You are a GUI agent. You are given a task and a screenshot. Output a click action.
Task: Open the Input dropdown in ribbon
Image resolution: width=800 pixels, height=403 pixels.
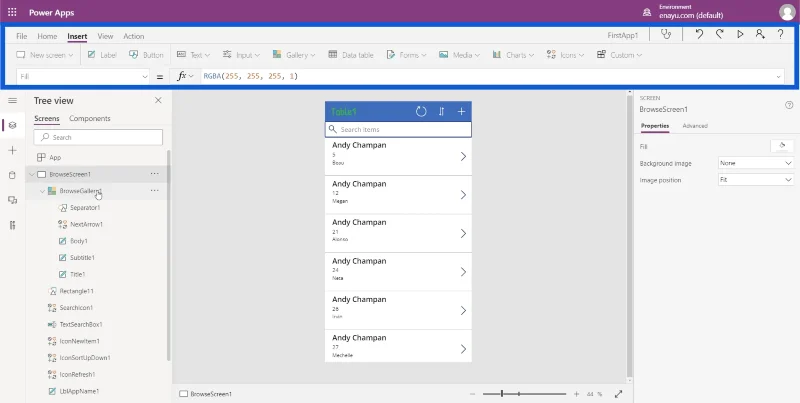coord(241,55)
